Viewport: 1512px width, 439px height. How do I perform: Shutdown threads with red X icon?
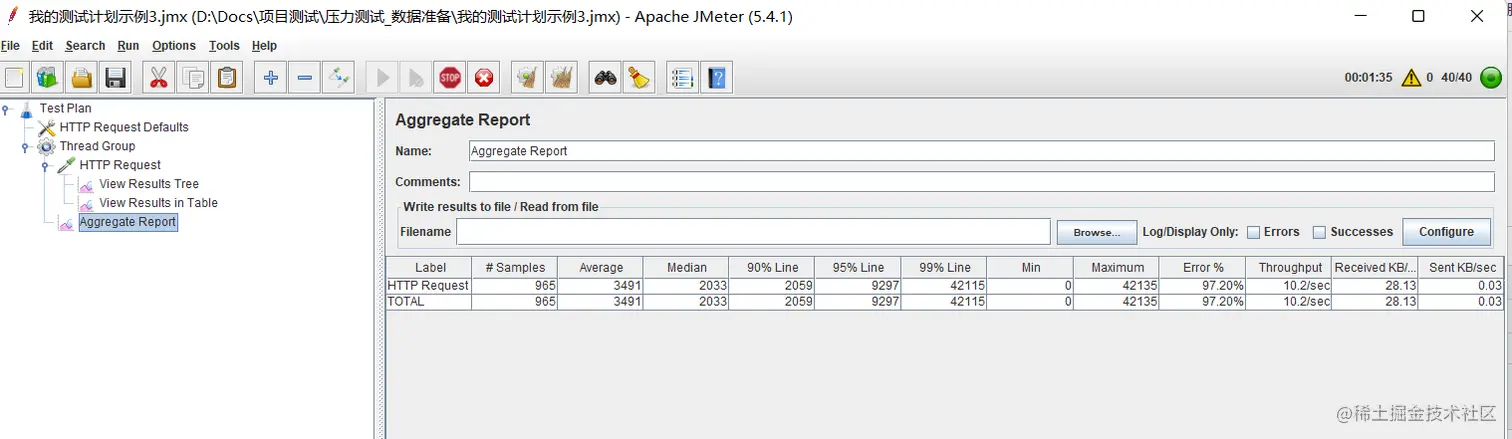click(484, 77)
